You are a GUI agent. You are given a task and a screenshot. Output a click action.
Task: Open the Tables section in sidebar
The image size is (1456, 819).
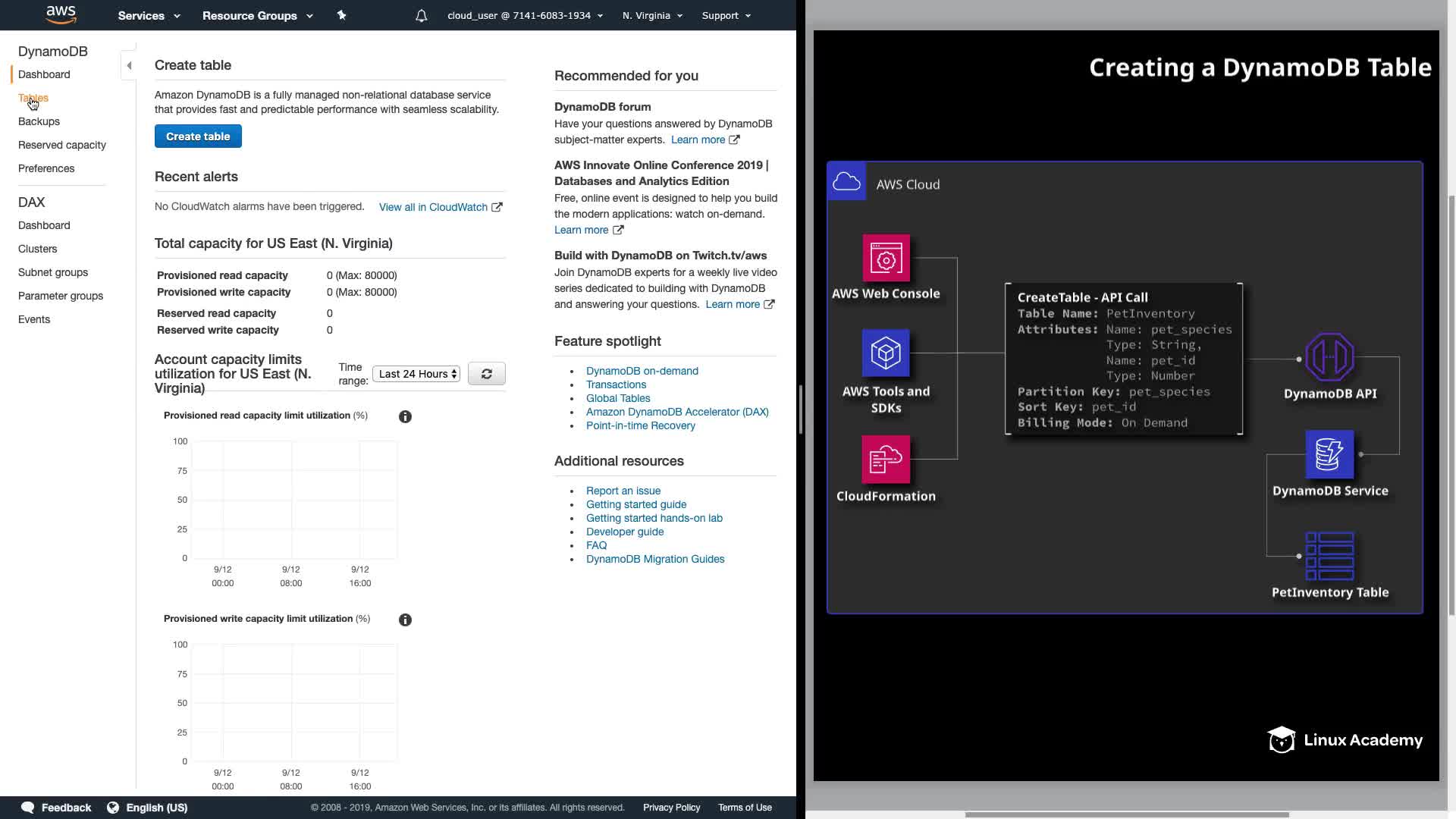(x=33, y=98)
